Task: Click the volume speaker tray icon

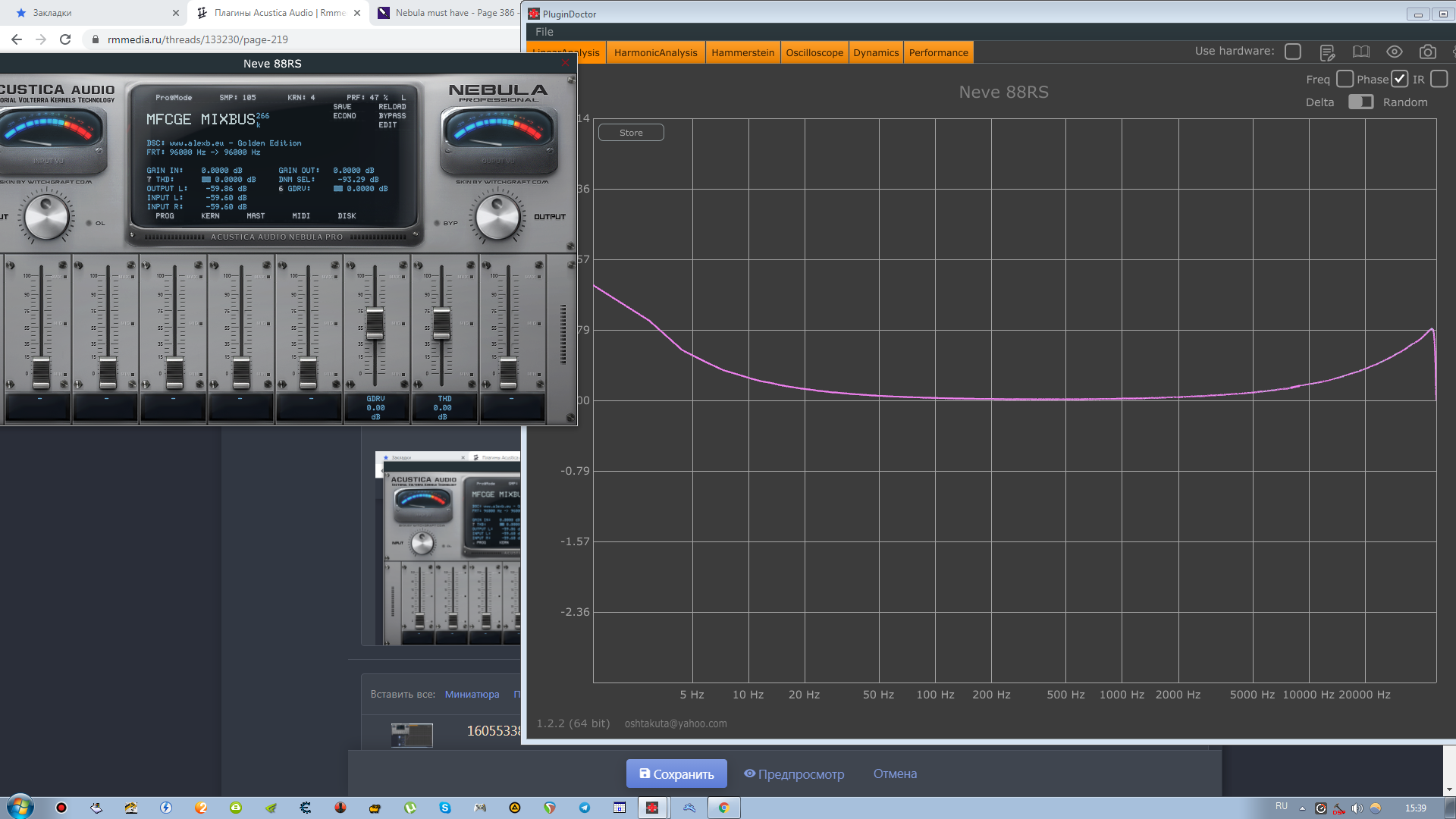Action: (1357, 808)
